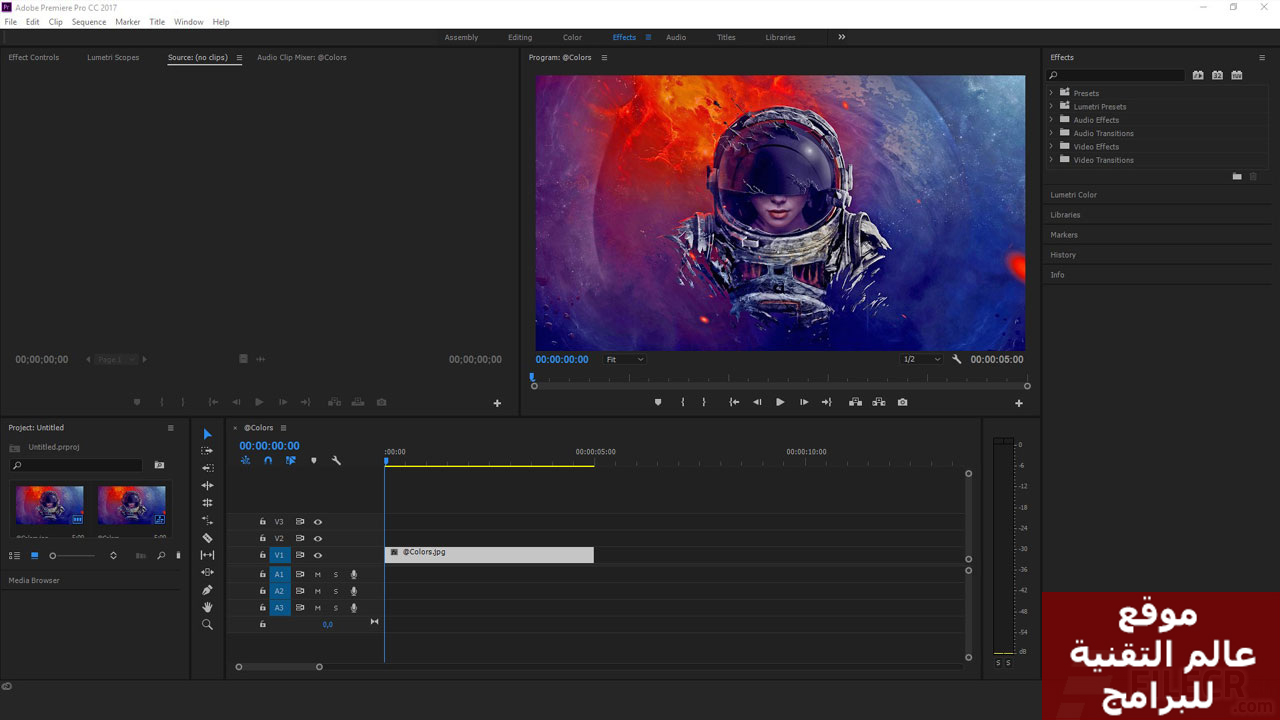This screenshot has width=1280, height=720.
Task: Show more workspaces with double chevron
Action: 841,37
